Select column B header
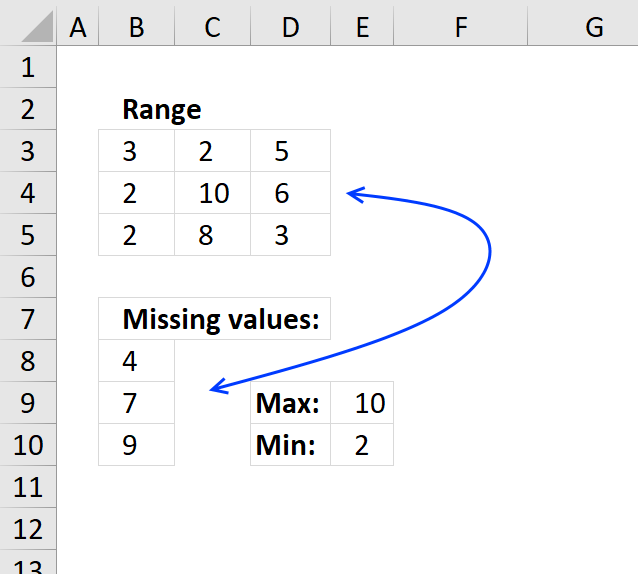This screenshot has height=574, width=638. coord(136,27)
